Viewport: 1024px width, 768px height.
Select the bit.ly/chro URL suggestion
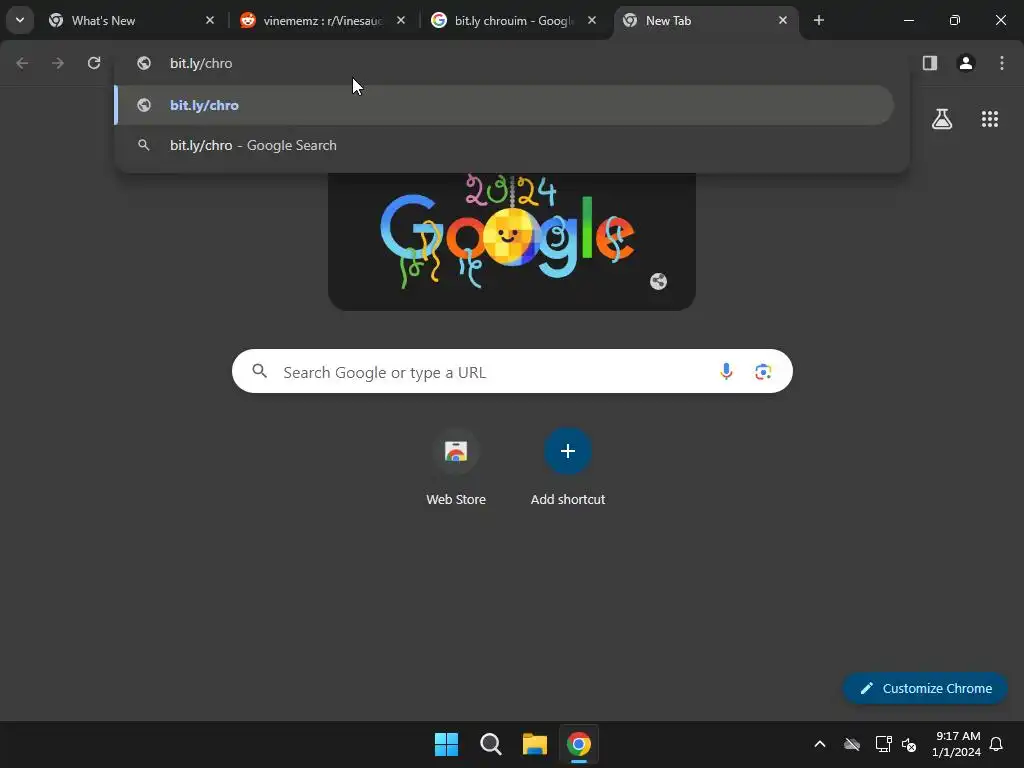coord(504,105)
